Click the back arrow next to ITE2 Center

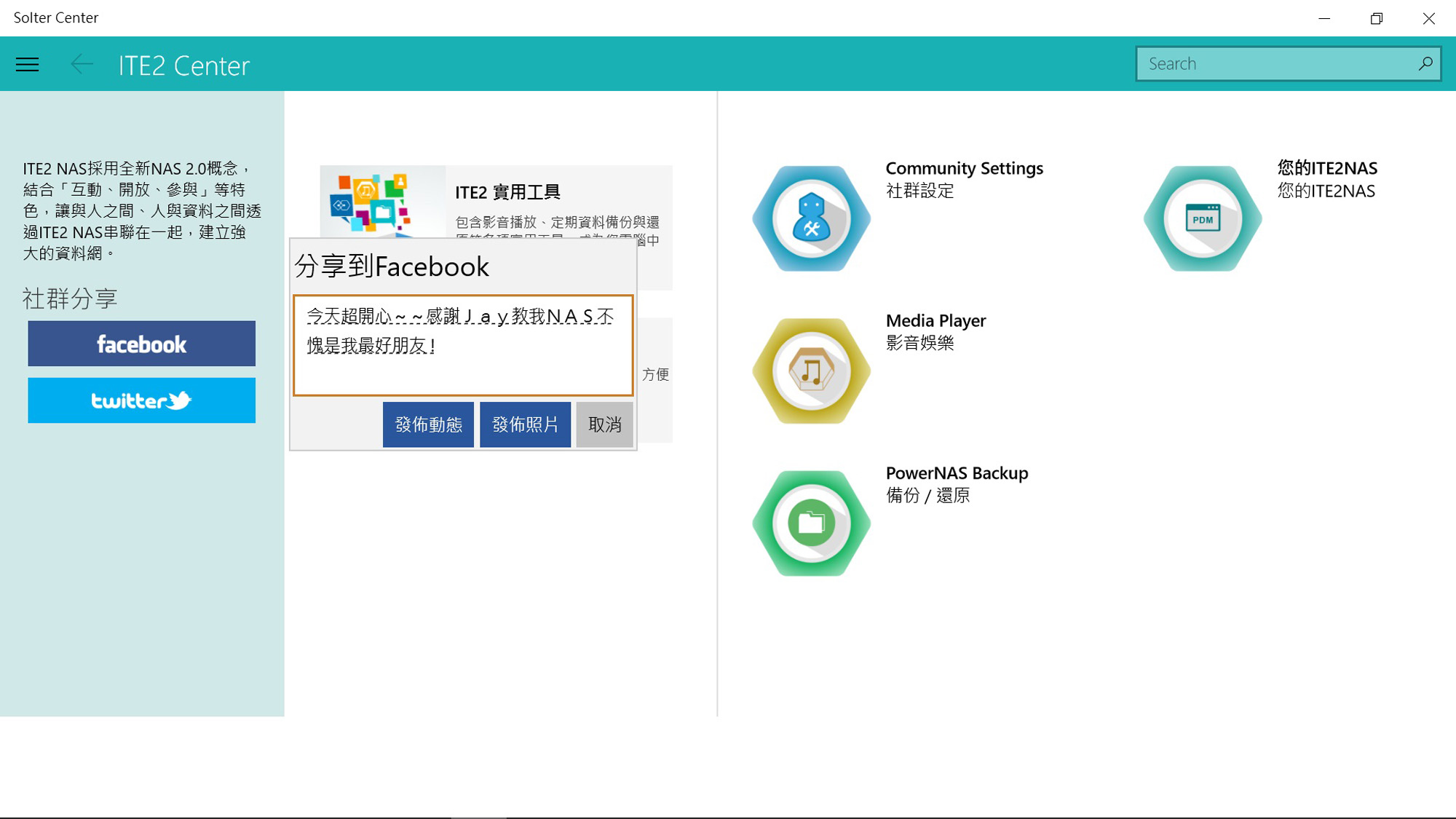point(82,64)
